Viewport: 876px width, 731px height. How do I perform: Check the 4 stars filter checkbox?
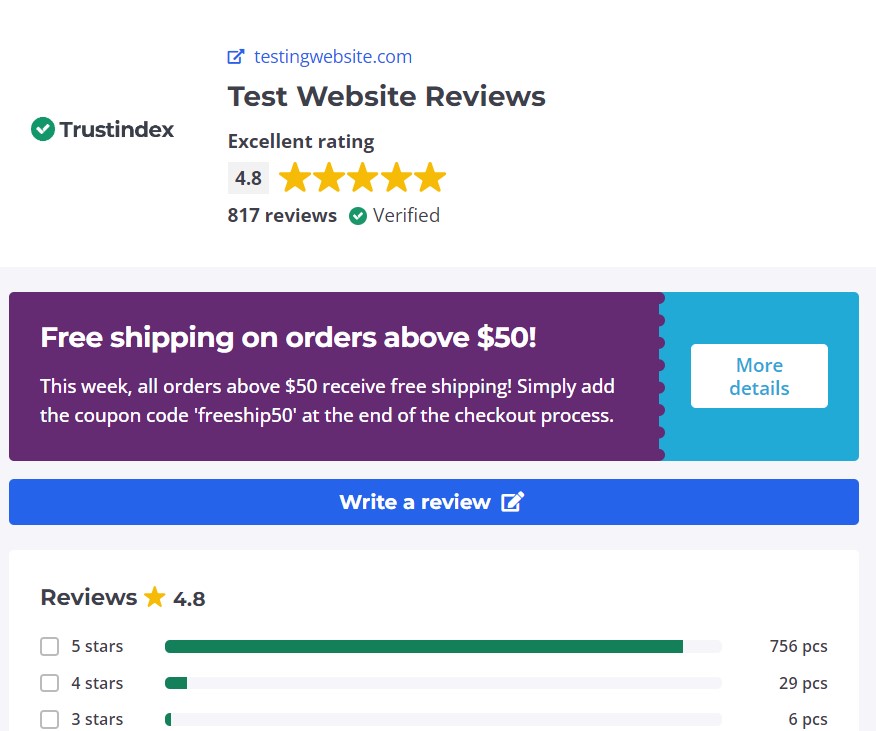(x=49, y=683)
